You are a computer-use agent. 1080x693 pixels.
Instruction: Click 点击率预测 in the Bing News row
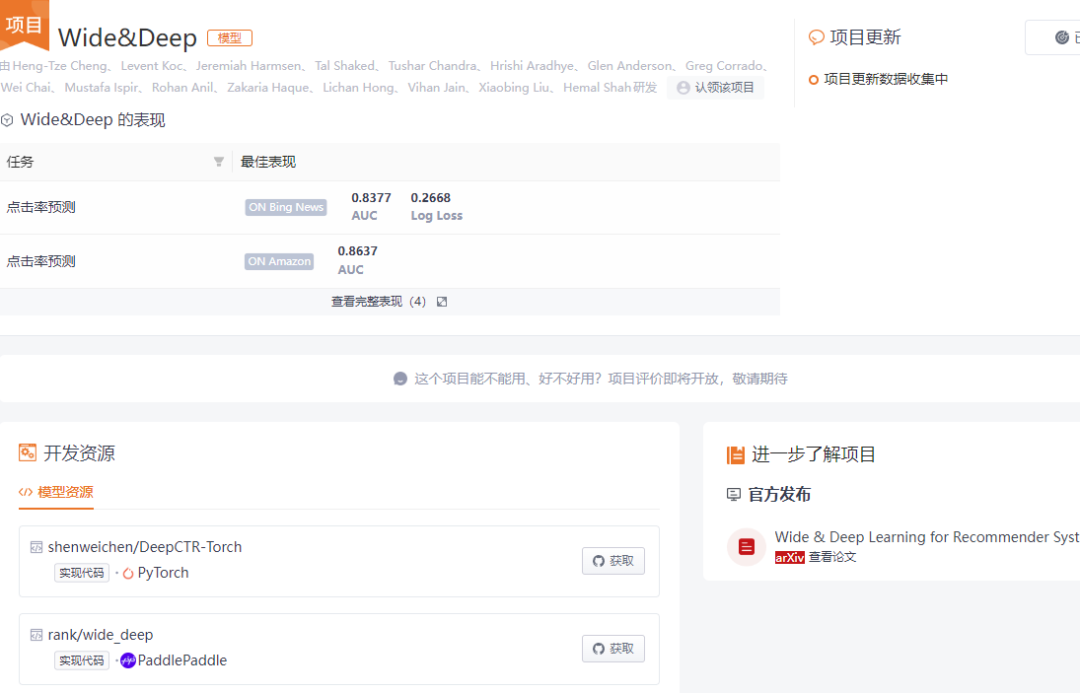(41, 207)
